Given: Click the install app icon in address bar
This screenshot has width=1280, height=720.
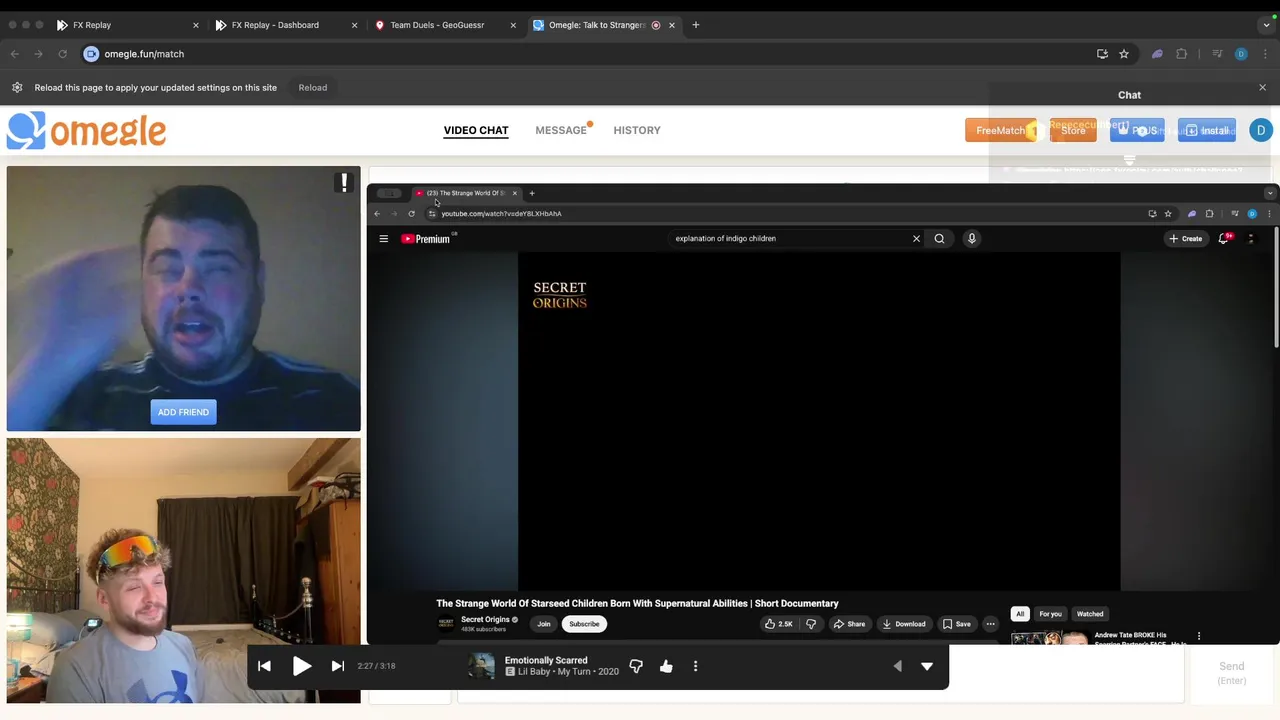Looking at the screenshot, I should pos(1102,54).
